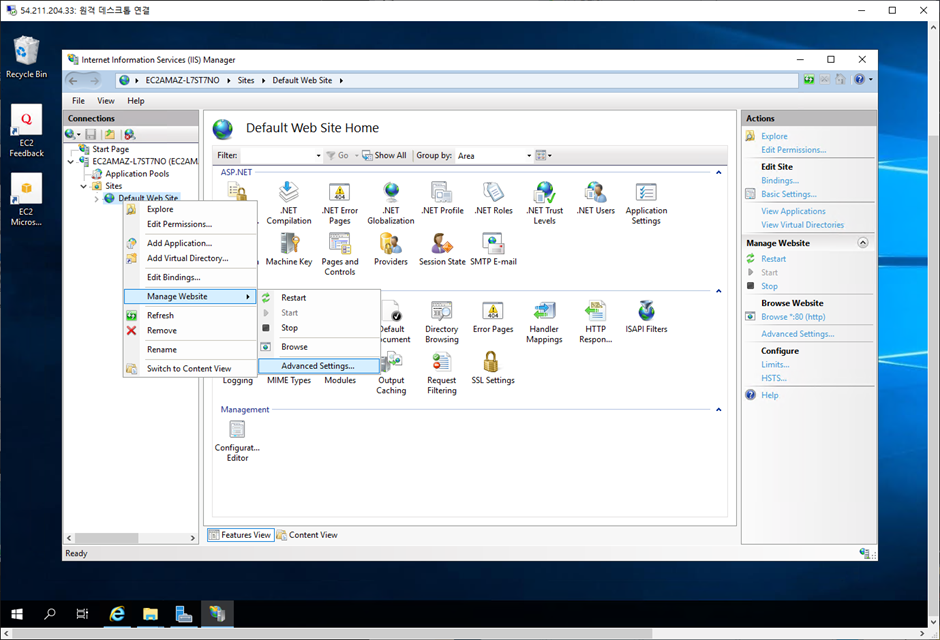
Task: Choose Advanced Settings... in the submenu
Action: point(318,366)
